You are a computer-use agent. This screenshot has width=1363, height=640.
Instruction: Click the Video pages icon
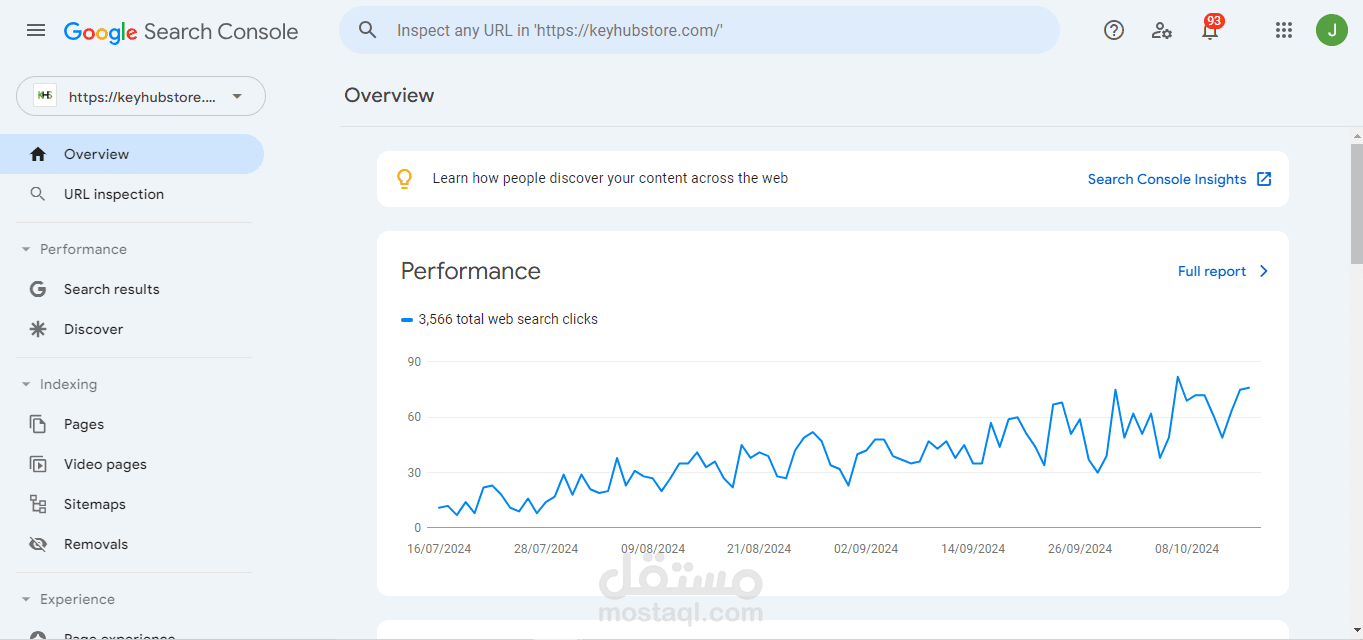click(x=38, y=464)
